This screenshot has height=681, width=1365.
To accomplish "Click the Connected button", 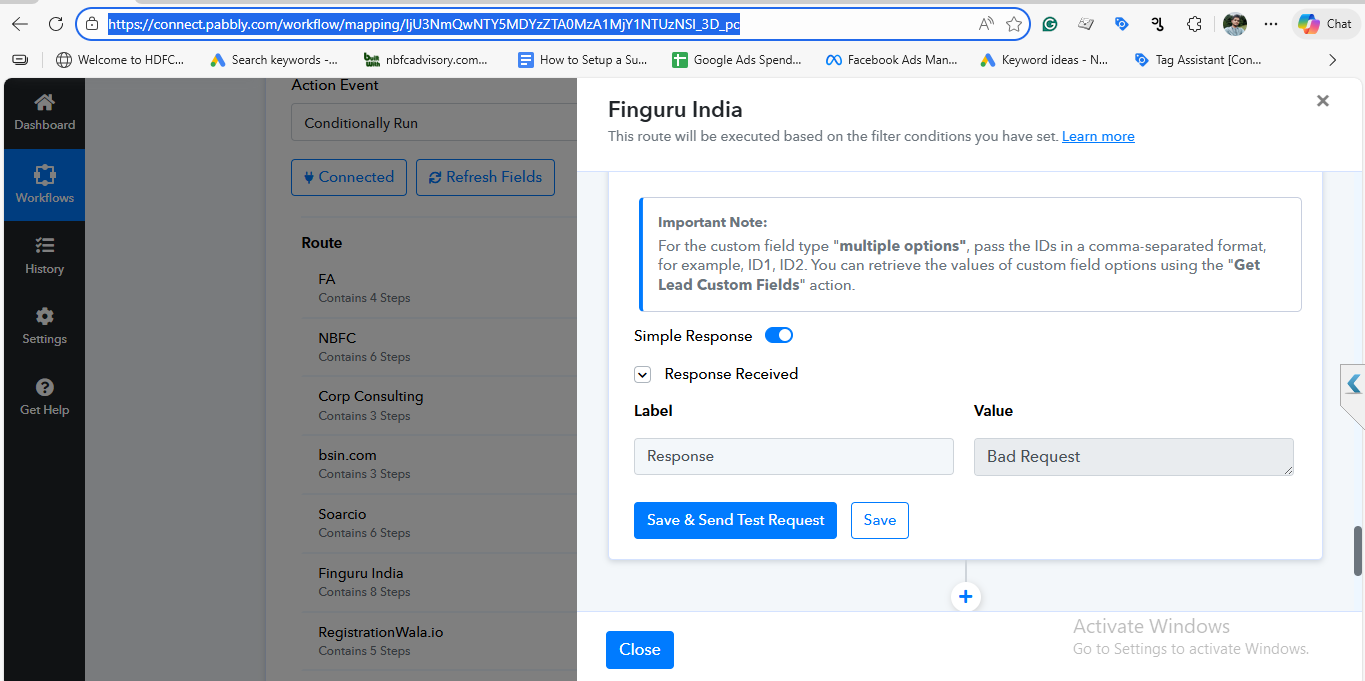I will click(x=349, y=177).
